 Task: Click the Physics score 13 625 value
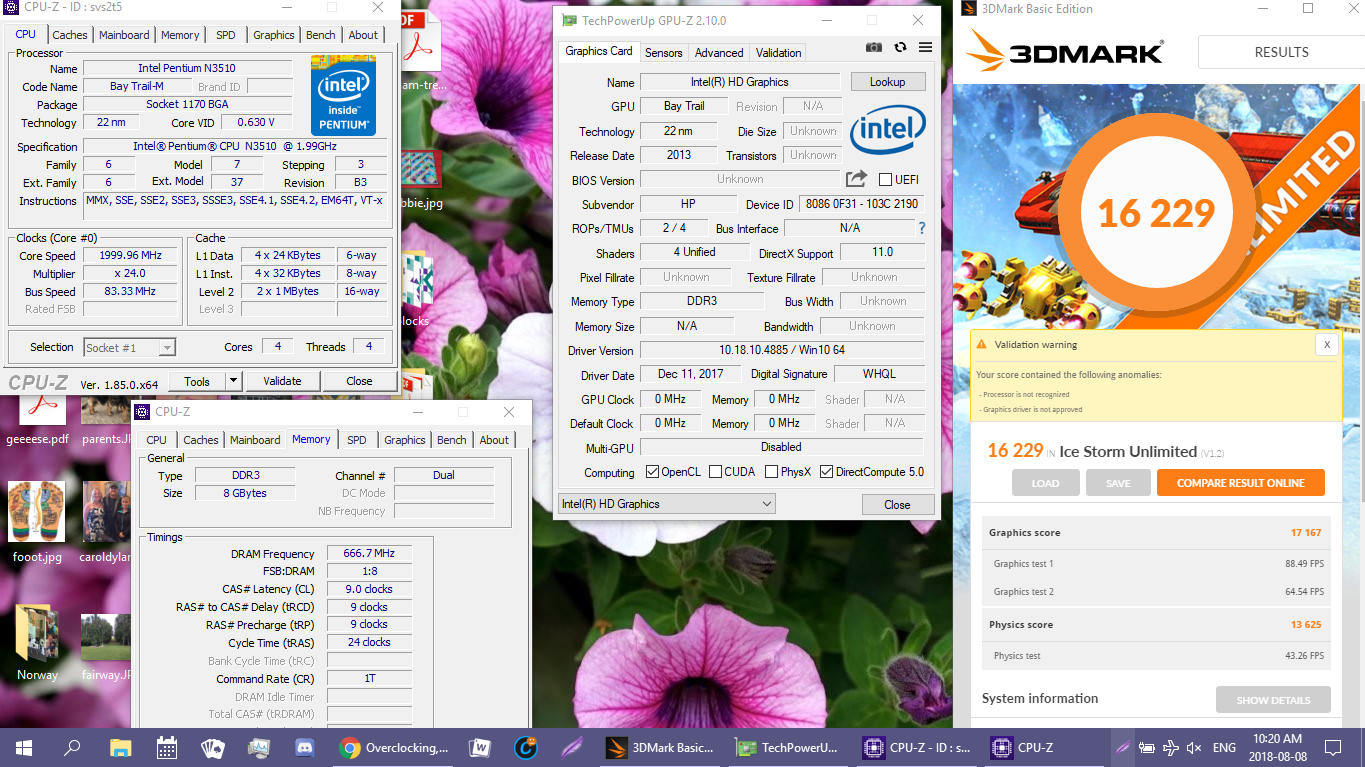1306,625
